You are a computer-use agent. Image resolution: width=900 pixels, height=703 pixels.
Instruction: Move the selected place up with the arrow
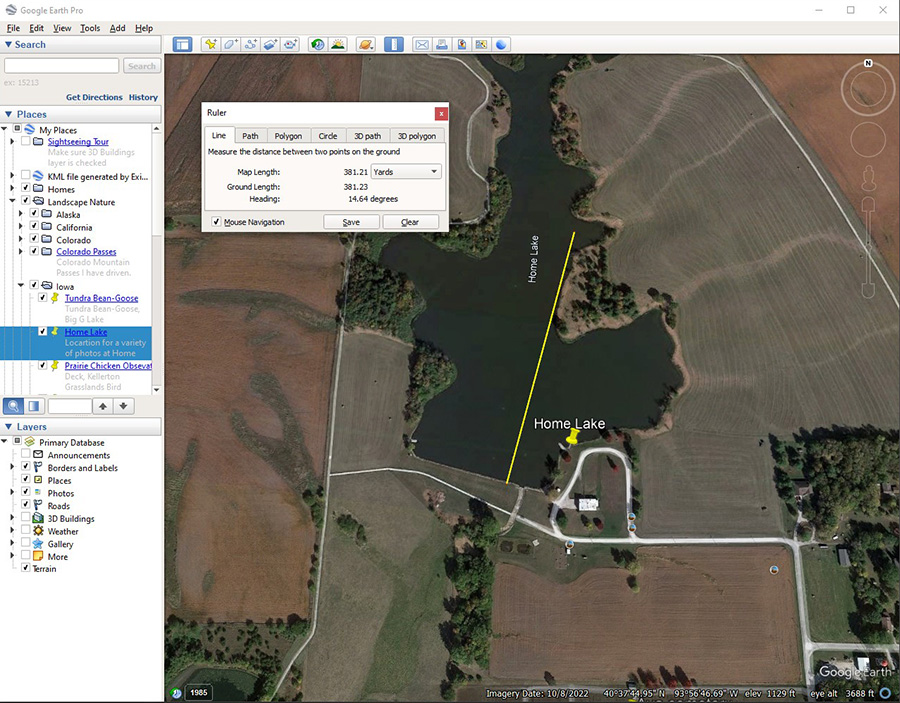[x=103, y=406]
